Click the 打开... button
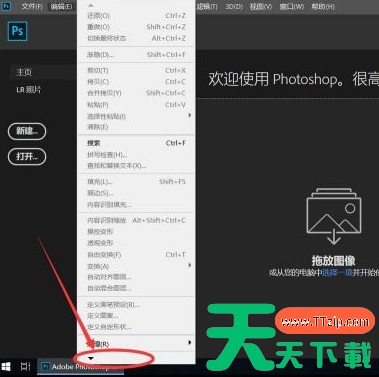The height and width of the screenshot is (377, 379). click(x=27, y=156)
